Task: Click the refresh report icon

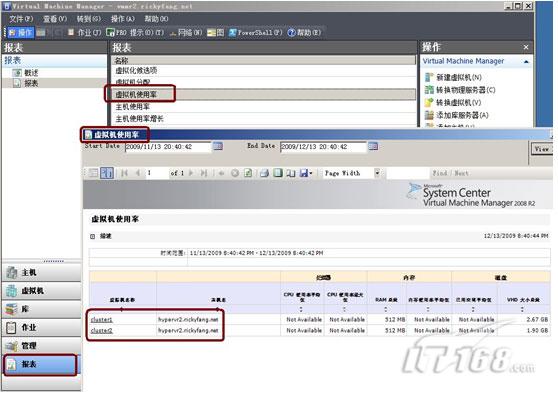Action: (248, 173)
